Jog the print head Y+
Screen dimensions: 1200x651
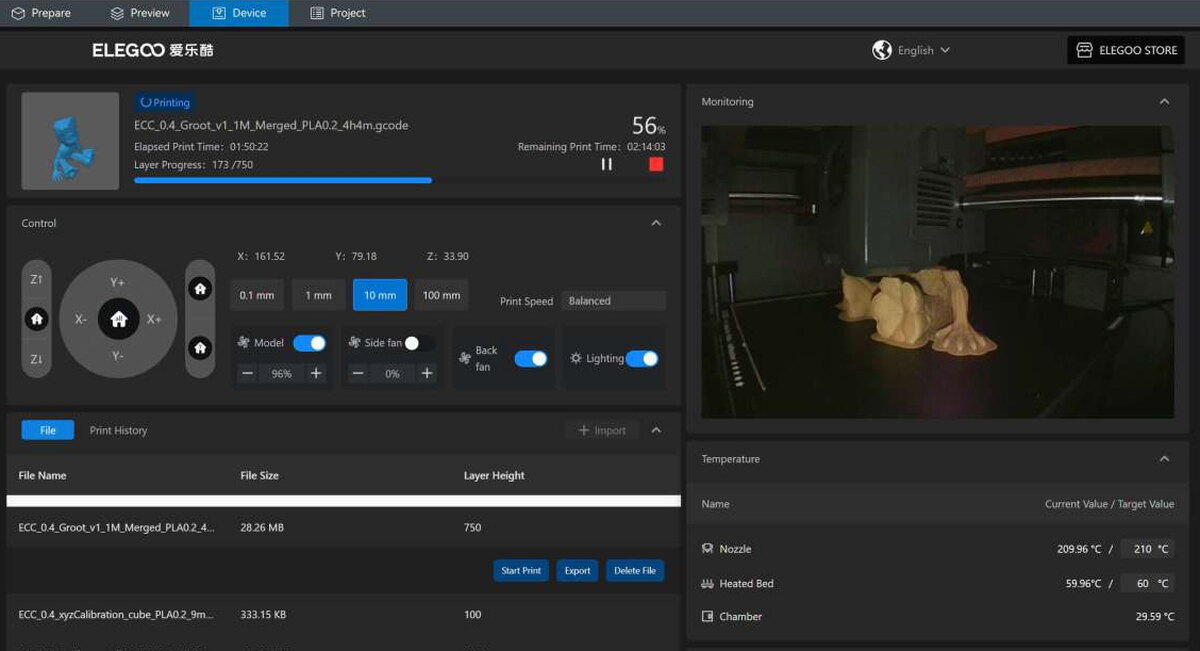118,283
